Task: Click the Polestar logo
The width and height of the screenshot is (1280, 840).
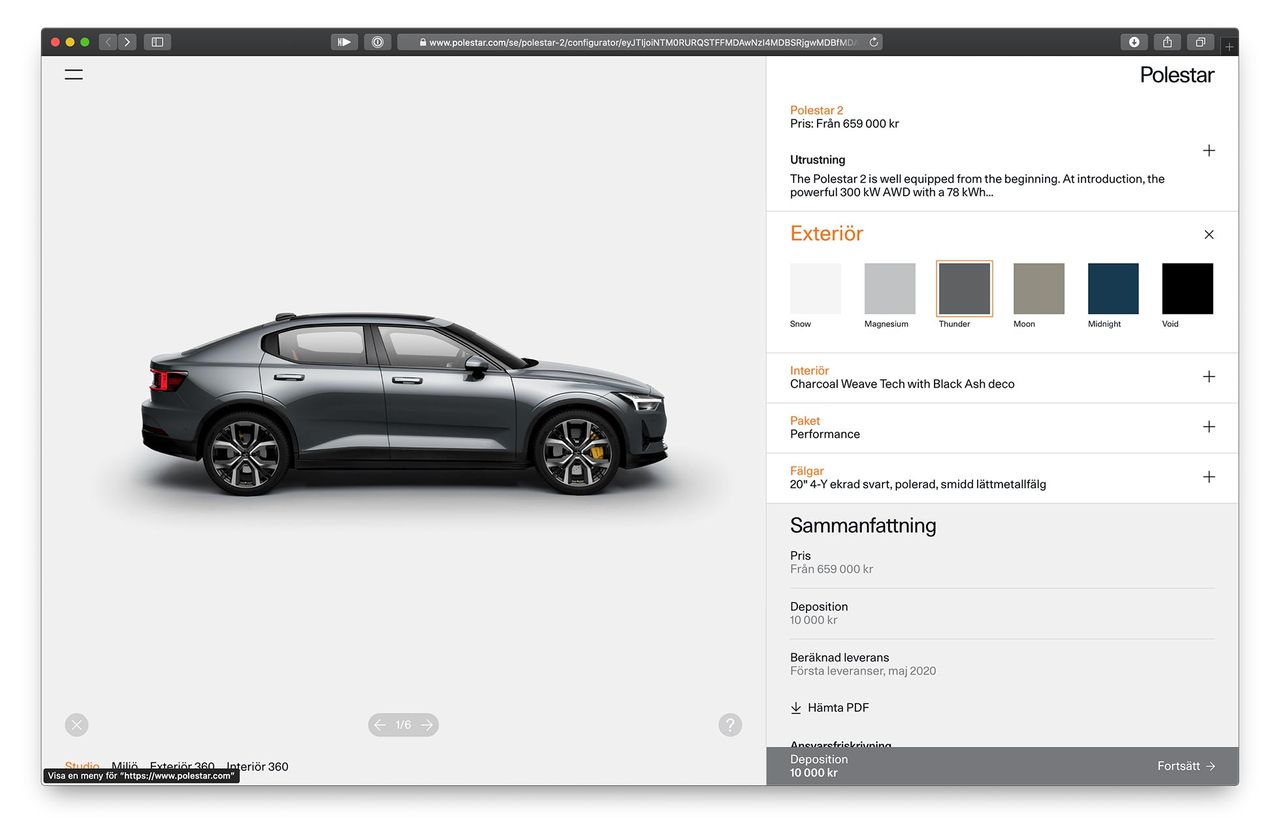Action: tap(1177, 75)
